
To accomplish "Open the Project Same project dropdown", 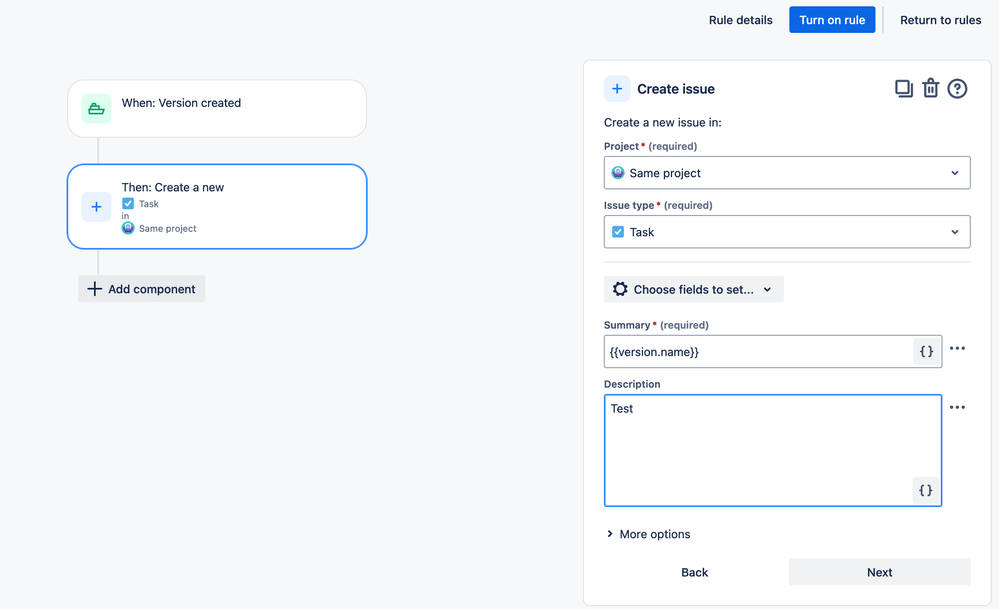I will coord(787,173).
